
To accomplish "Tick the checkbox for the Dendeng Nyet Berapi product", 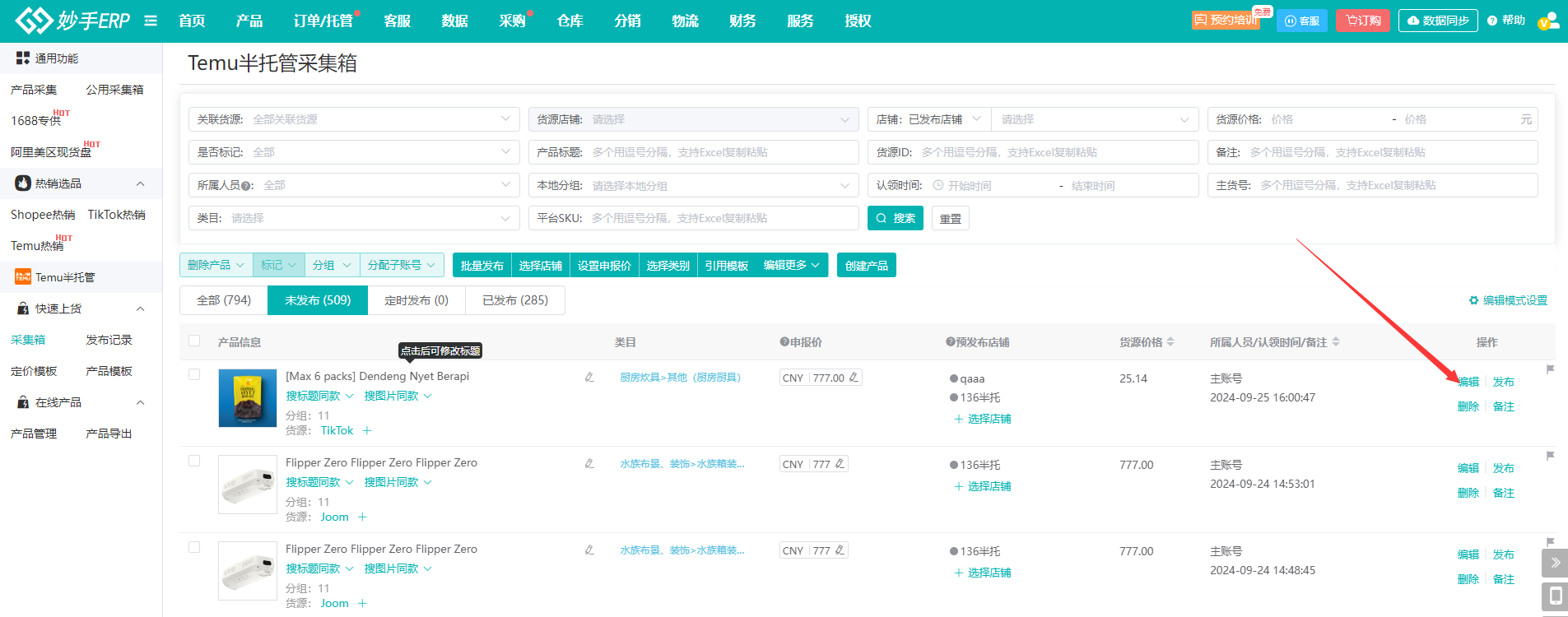I will pos(194,374).
